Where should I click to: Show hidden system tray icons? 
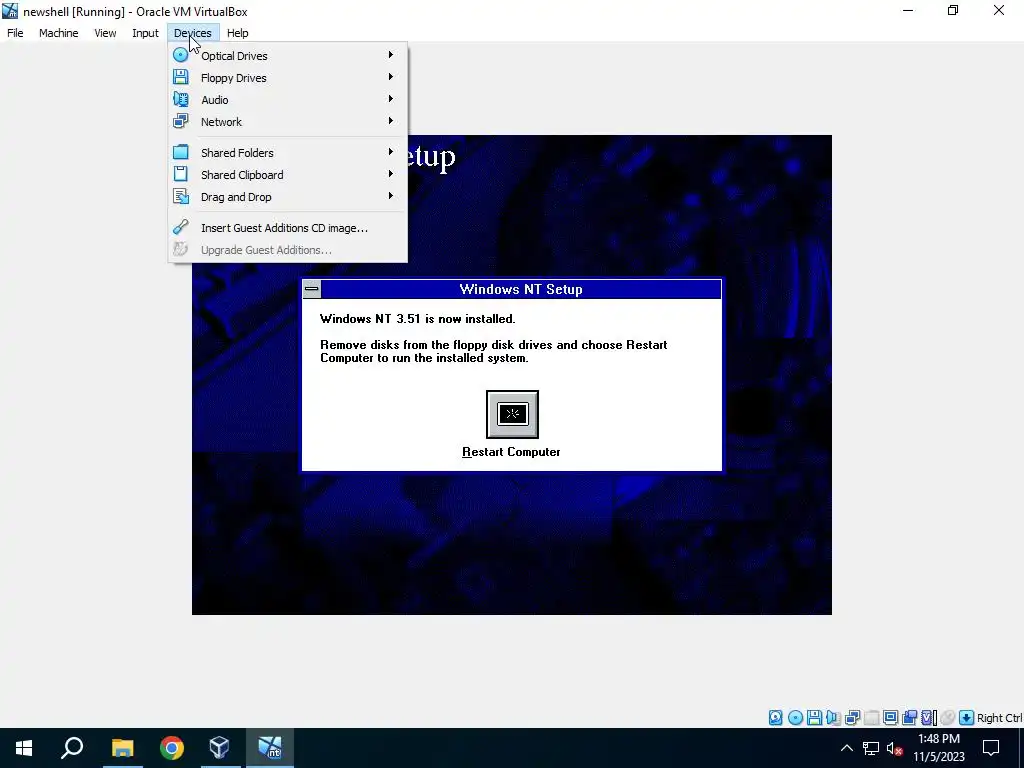click(x=846, y=748)
